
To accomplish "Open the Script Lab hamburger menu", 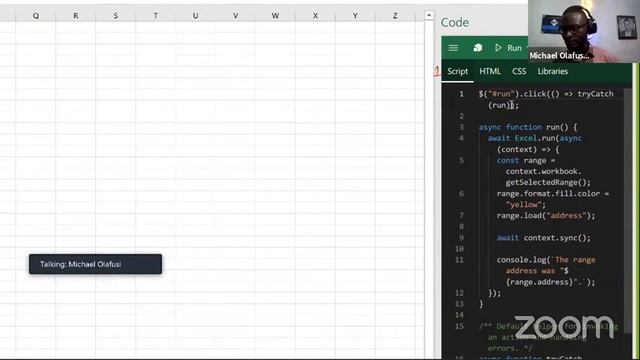I will [453, 48].
